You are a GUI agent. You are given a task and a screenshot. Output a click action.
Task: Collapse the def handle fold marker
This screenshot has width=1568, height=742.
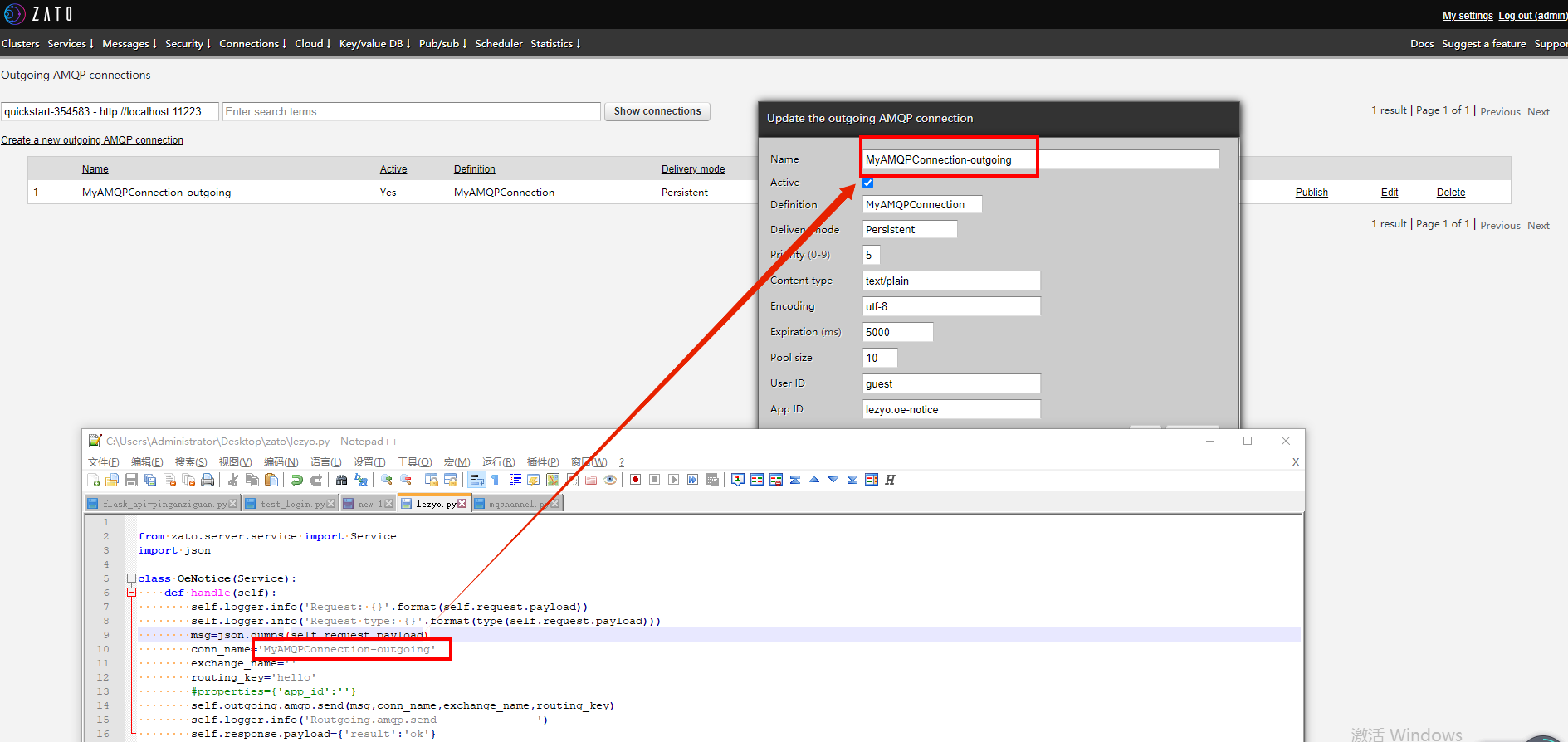click(131, 593)
